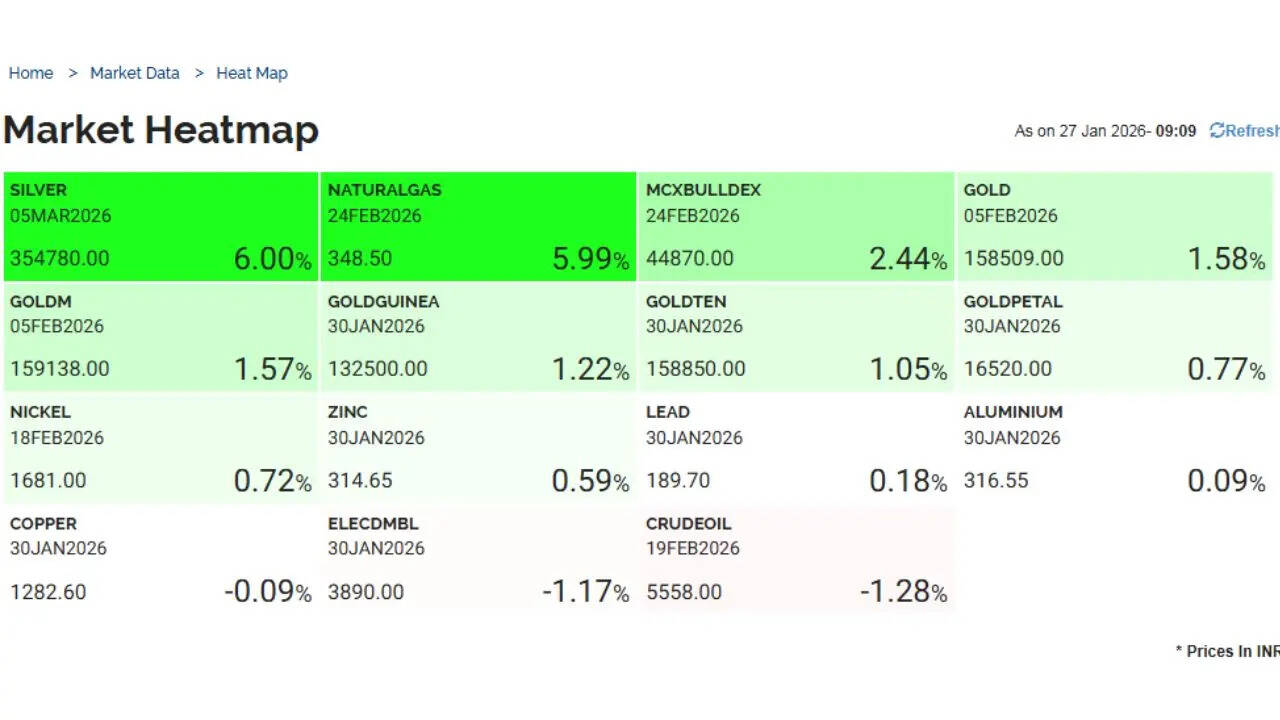Click the MCXBULLDEX tile
Image resolution: width=1280 pixels, height=720 pixels.
[x=795, y=226]
